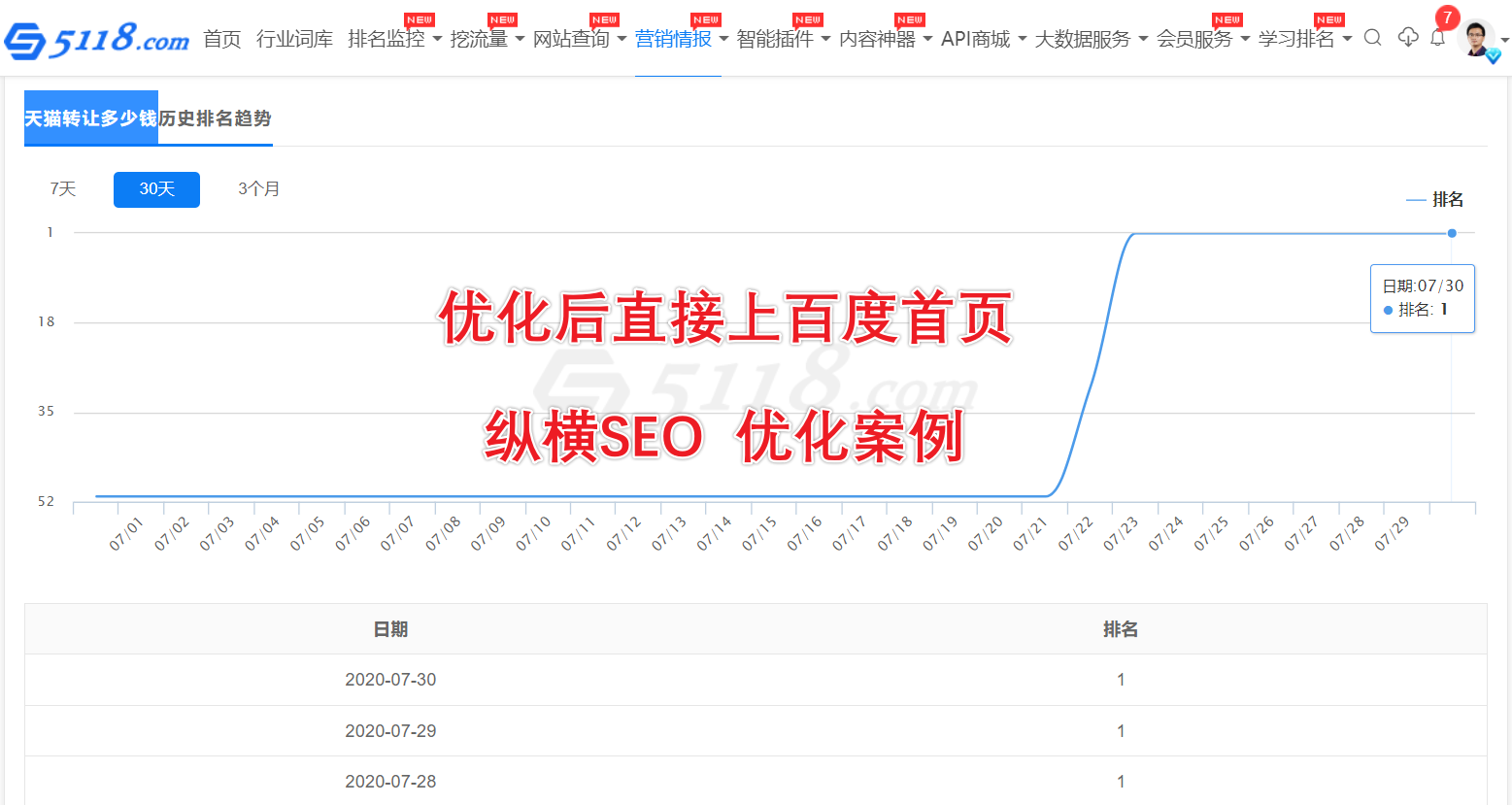Click the 5118.com logo
1512x805 pixels.
pos(97,40)
